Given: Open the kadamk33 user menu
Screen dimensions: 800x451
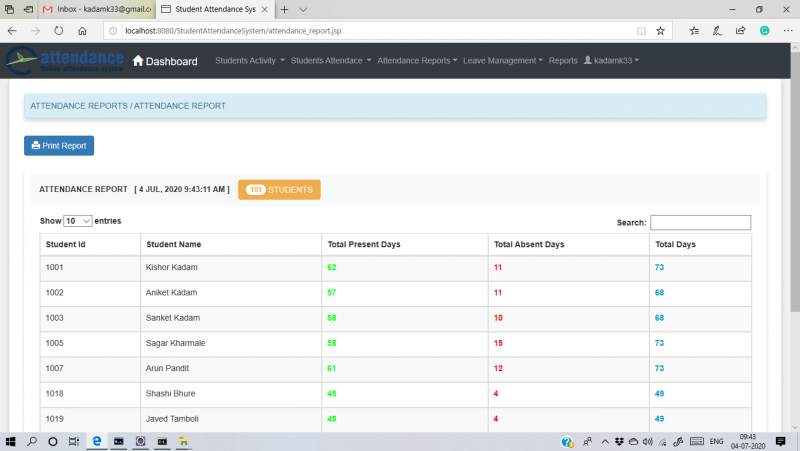Looking at the screenshot, I should [x=611, y=61].
